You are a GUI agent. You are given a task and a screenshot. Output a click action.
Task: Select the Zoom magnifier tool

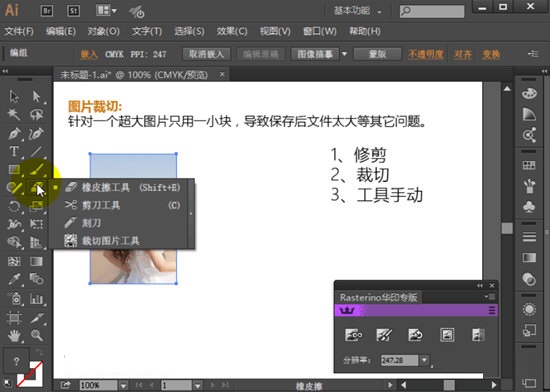click(36, 336)
